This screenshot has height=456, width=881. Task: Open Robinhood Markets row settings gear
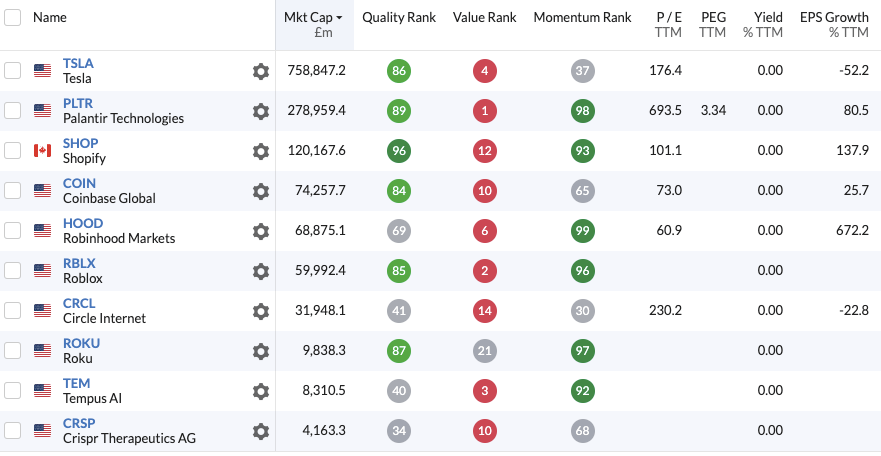[261, 231]
